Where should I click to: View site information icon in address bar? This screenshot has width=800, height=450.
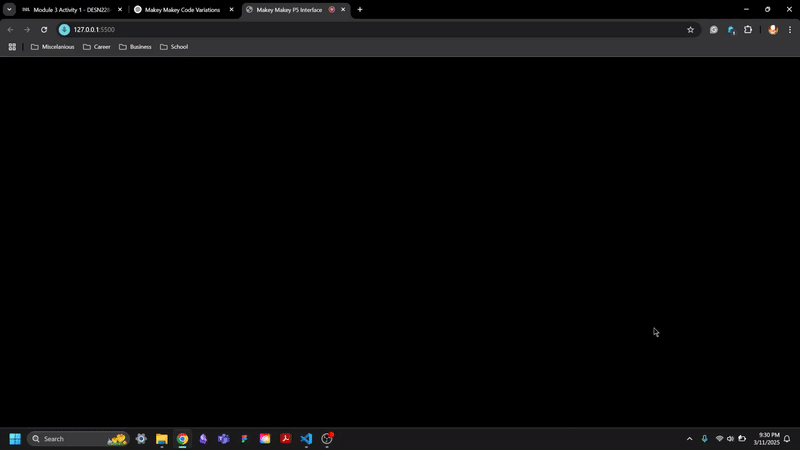(x=64, y=30)
